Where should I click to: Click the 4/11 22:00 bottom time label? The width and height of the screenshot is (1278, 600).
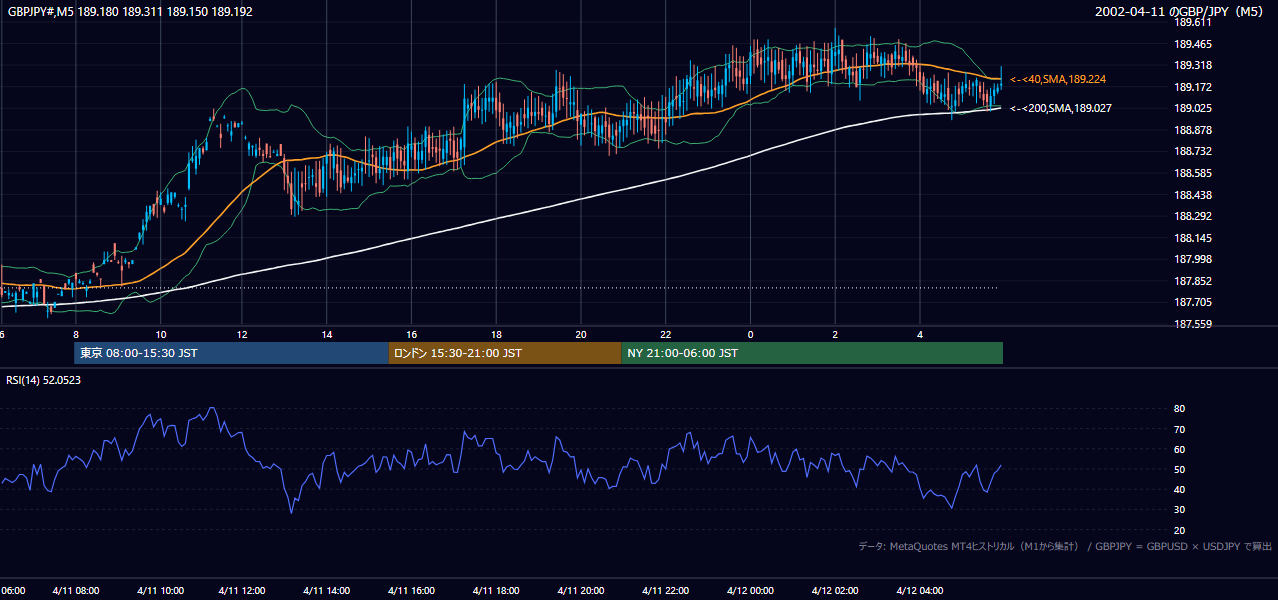(667, 591)
